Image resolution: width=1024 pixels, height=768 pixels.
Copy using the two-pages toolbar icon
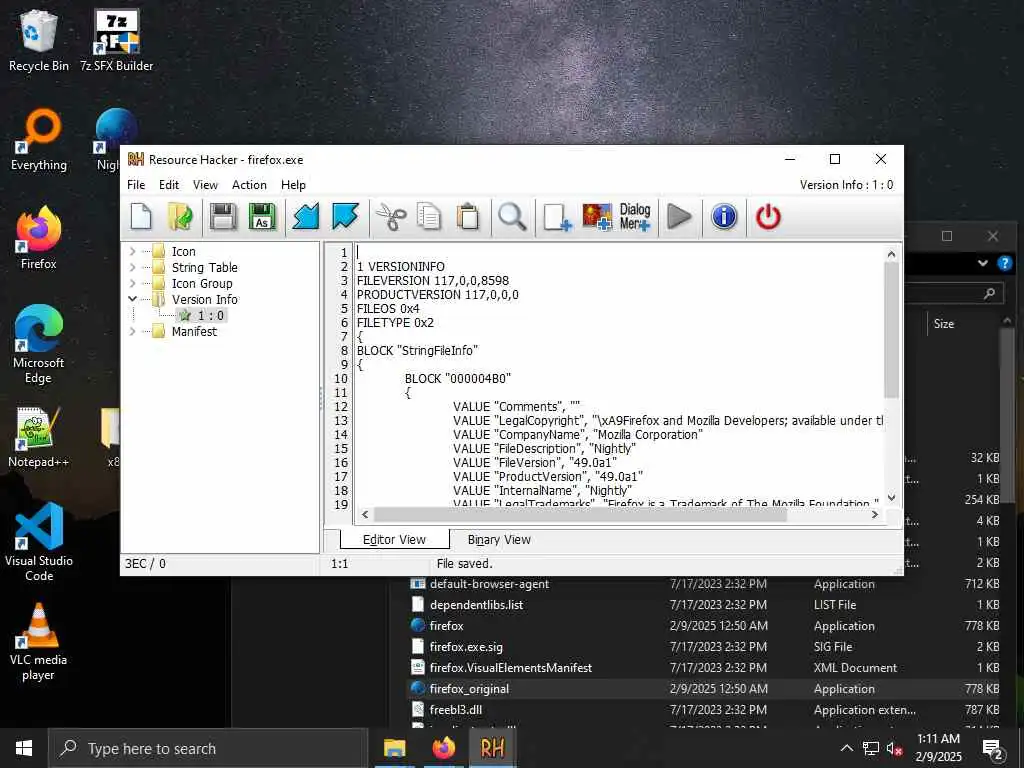(429, 217)
